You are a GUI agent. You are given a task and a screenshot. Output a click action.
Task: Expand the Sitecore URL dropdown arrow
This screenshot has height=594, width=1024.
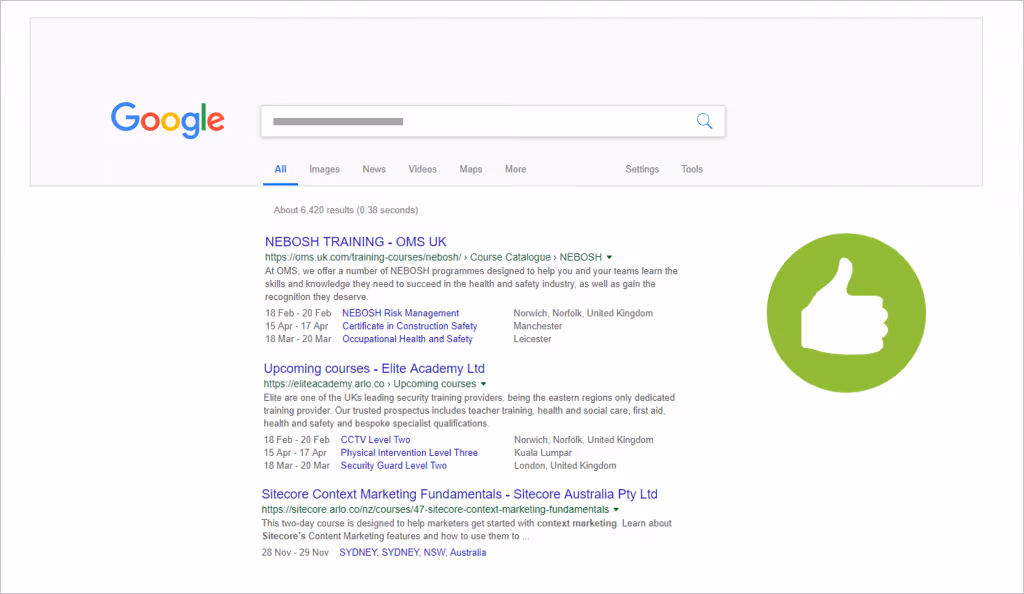coord(617,509)
